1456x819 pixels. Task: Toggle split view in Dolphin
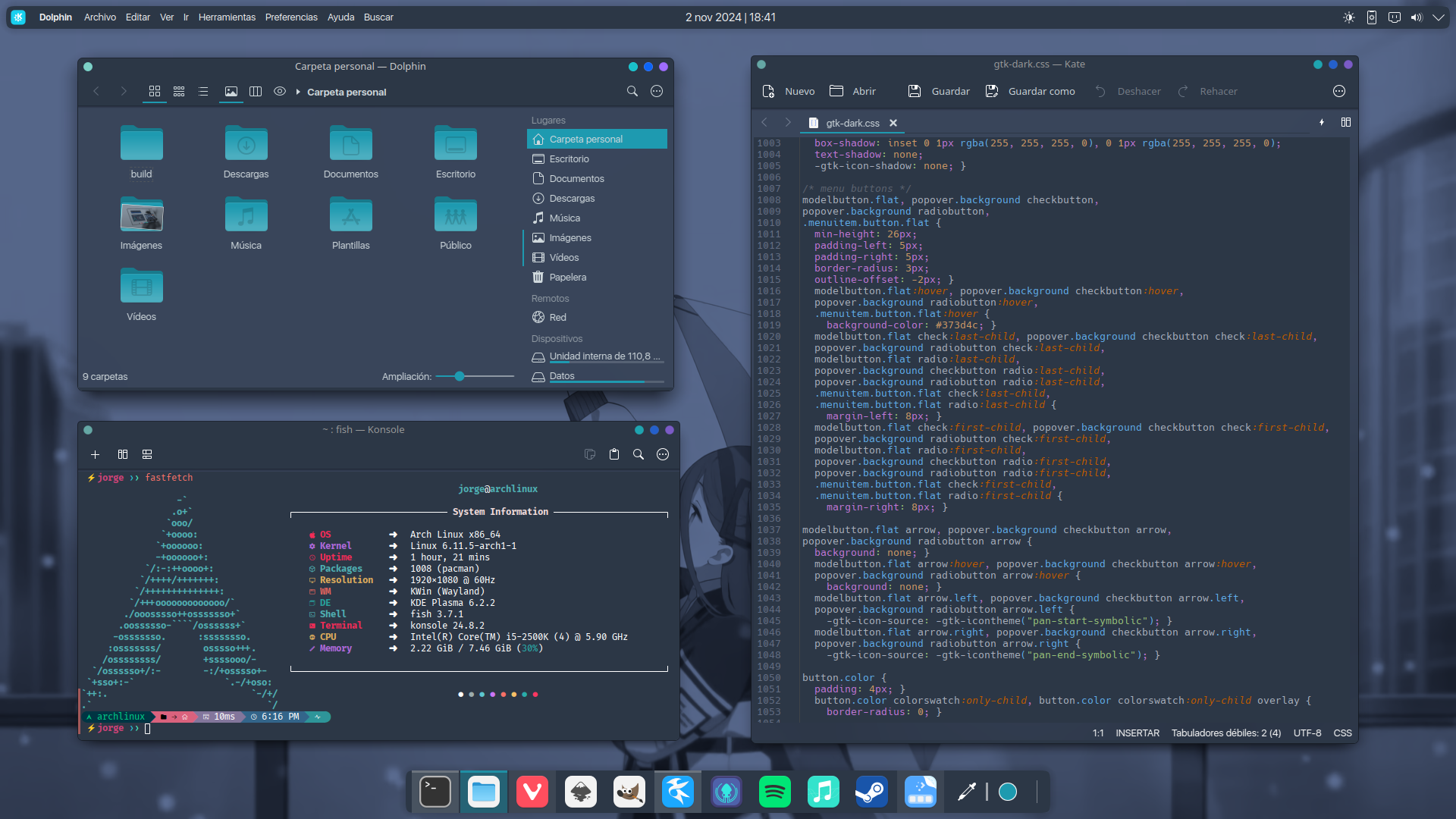coord(256,91)
